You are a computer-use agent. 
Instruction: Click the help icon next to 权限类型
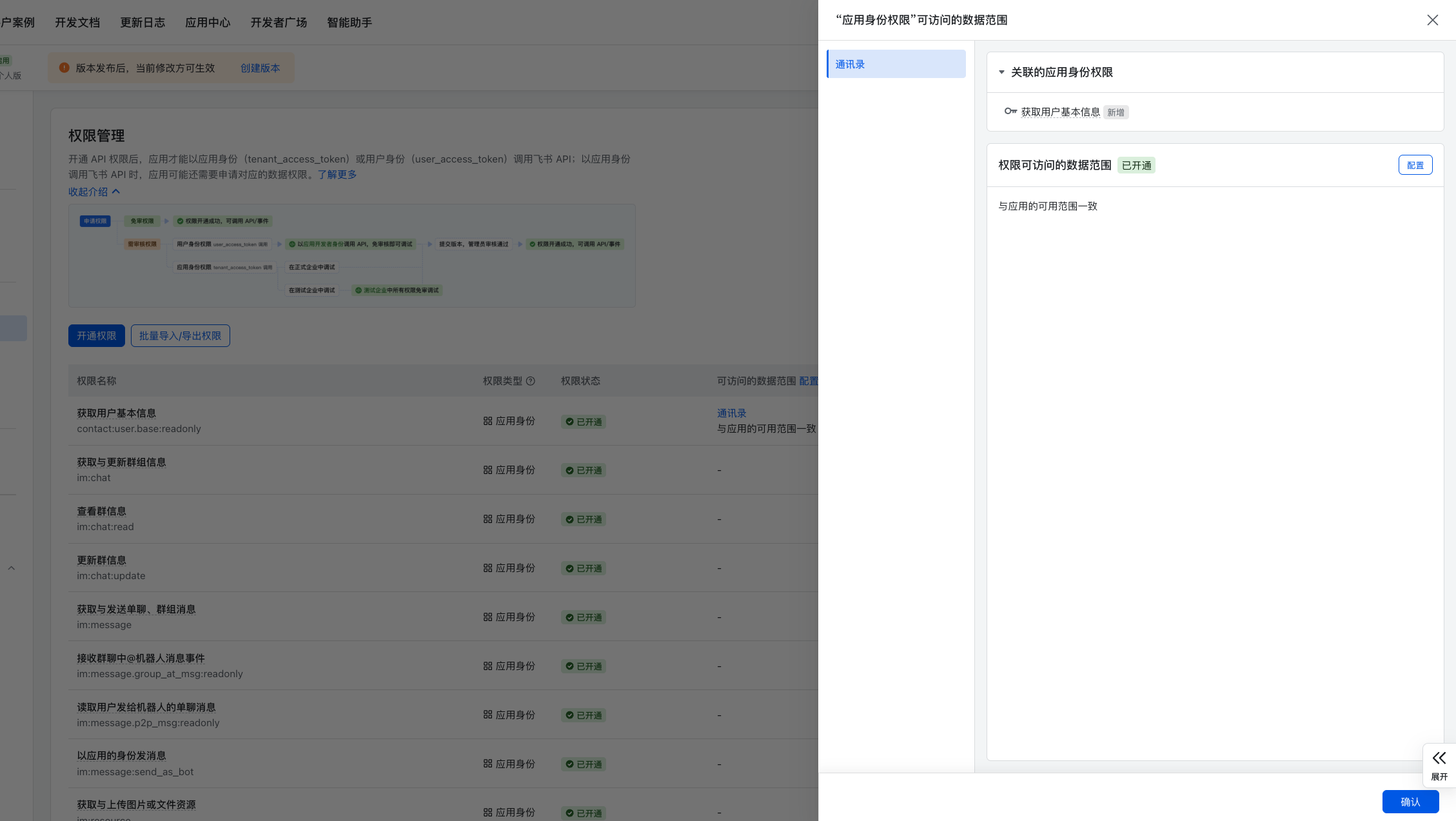pos(531,381)
